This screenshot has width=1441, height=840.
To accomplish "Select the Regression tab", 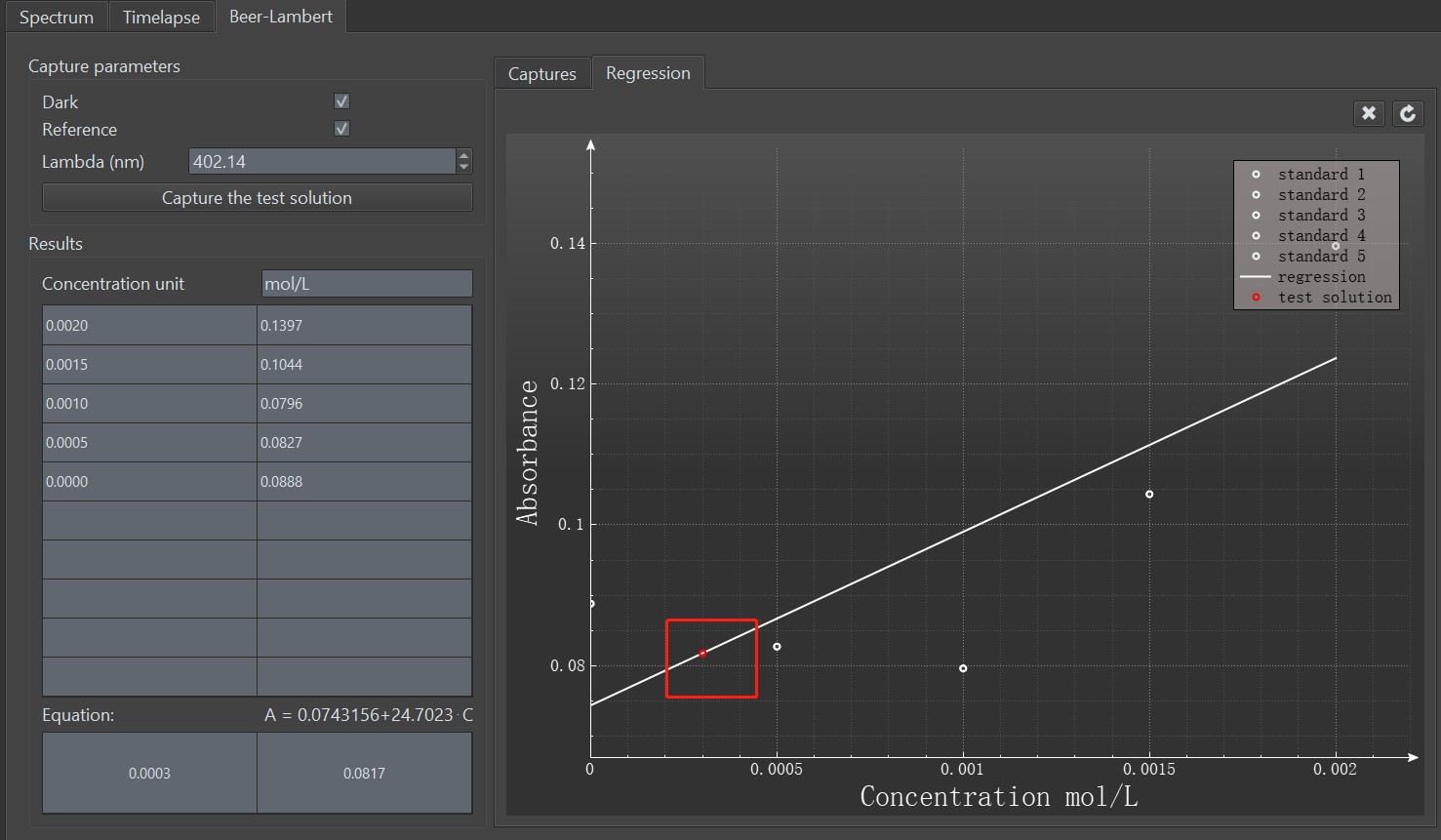I will 648,73.
